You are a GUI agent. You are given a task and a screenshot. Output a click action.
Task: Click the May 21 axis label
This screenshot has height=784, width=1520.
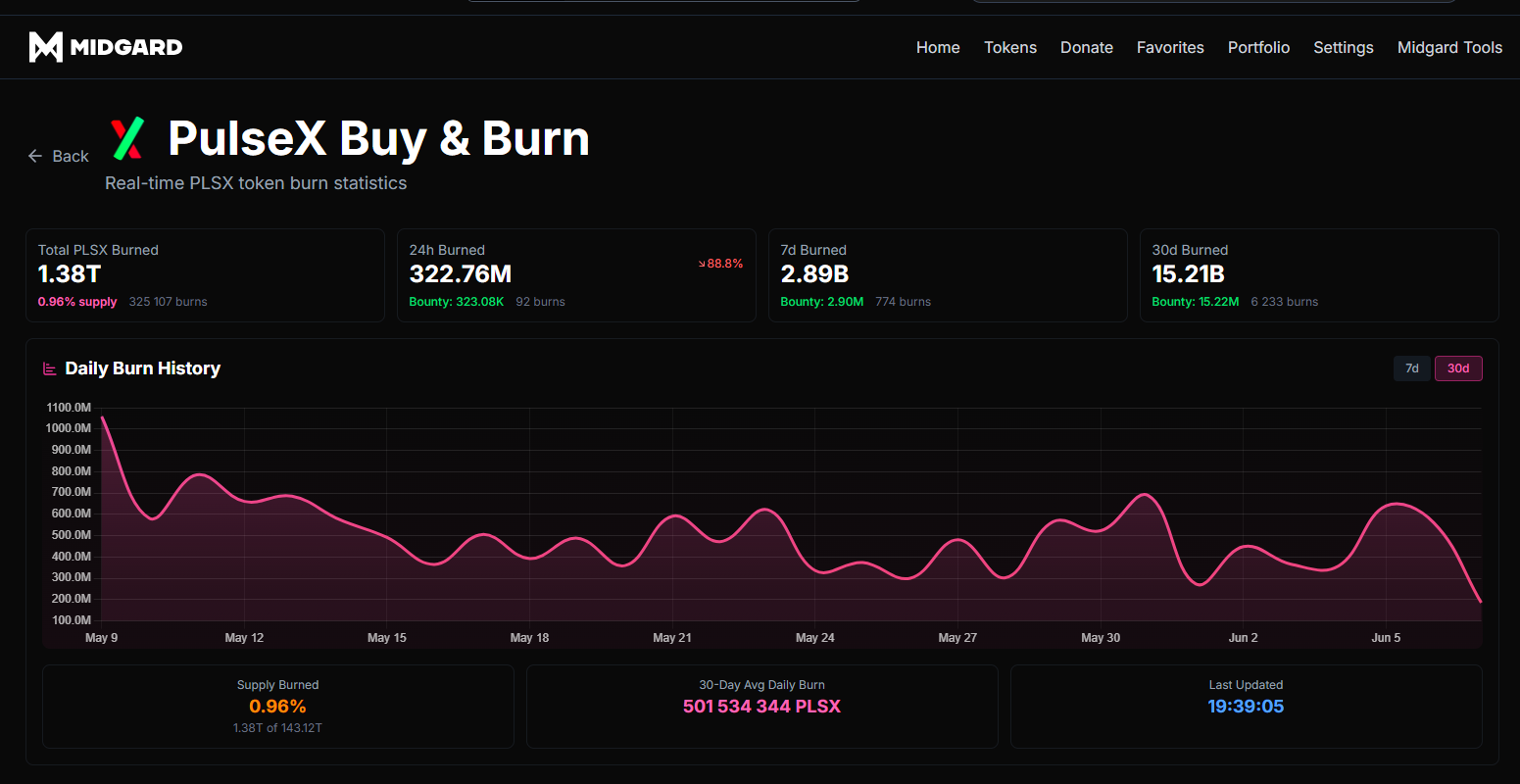(x=672, y=638)
